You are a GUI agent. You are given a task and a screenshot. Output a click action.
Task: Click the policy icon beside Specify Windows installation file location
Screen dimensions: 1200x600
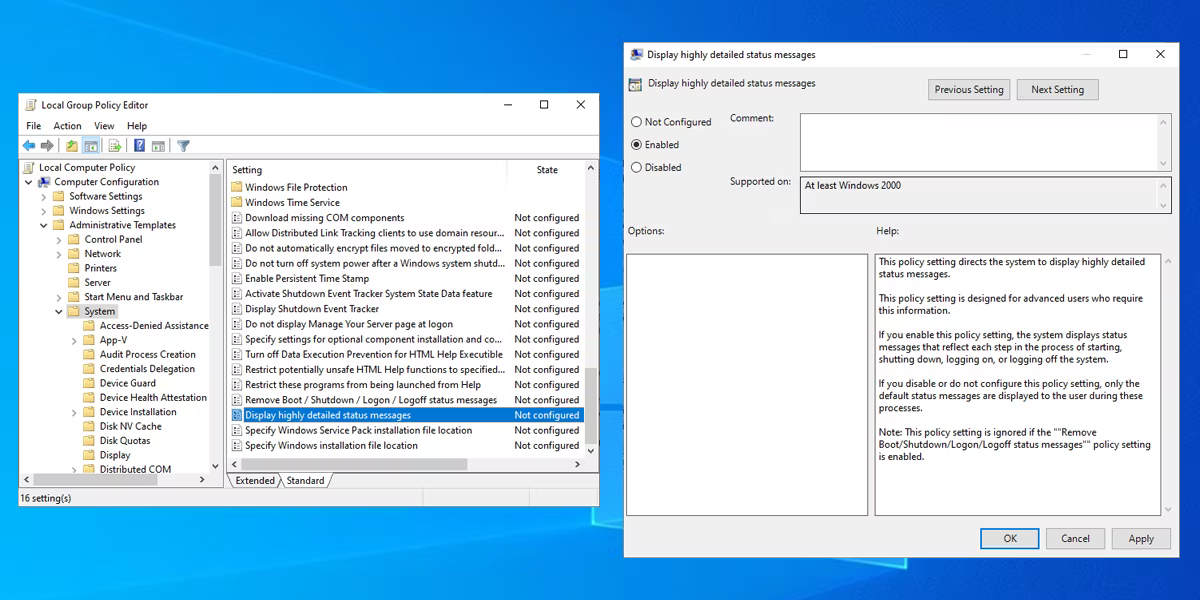click(237, 446)
